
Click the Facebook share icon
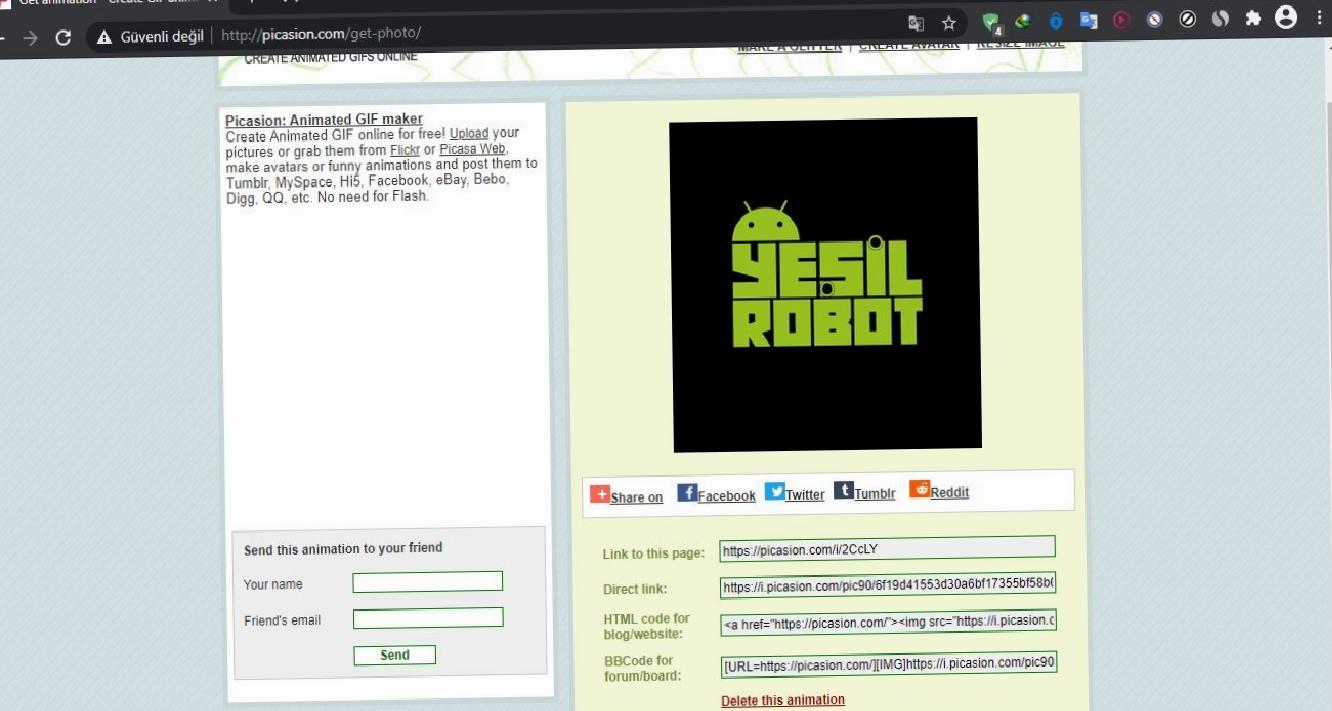686,492
